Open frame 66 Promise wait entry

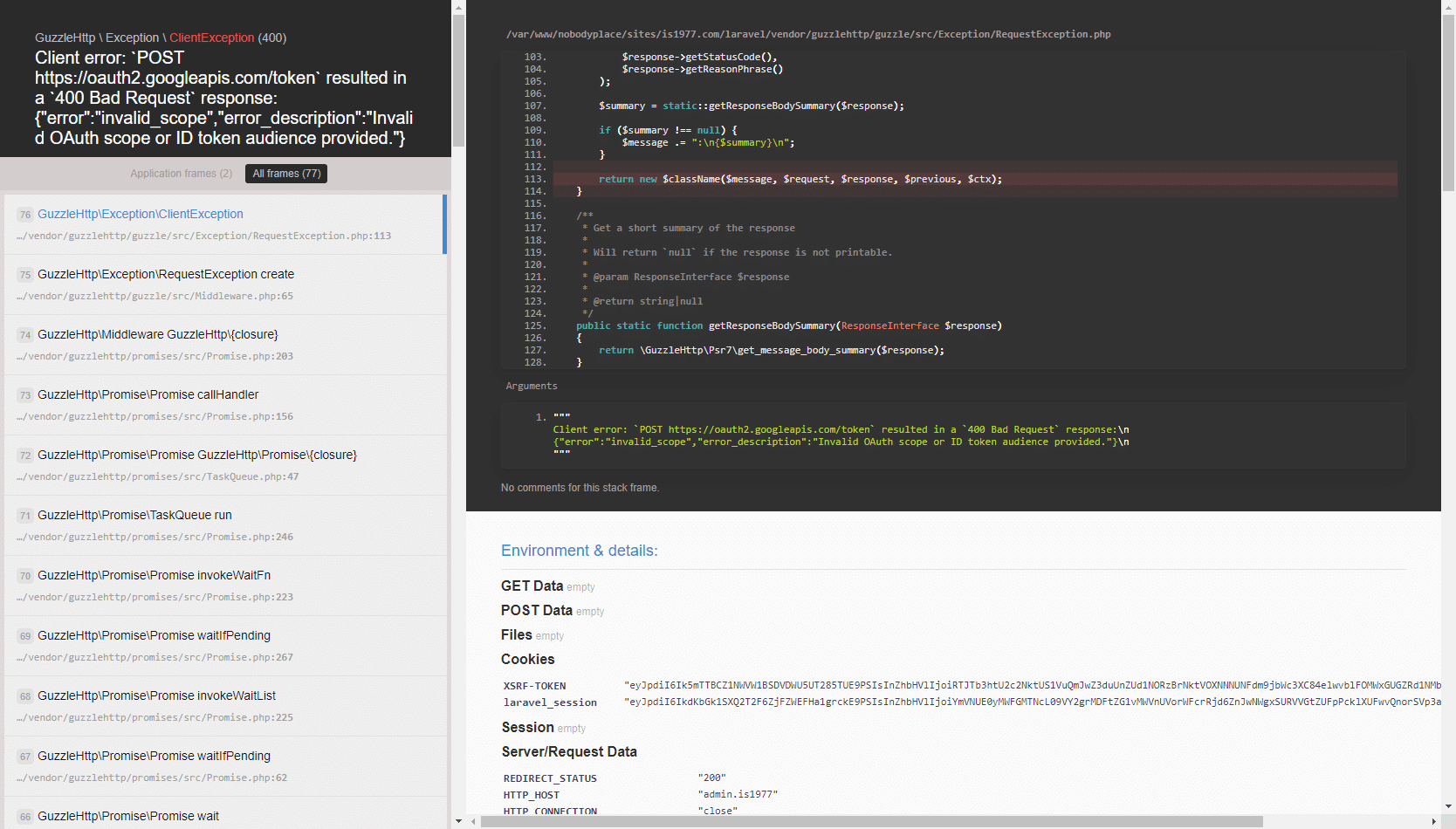[225, 813]
